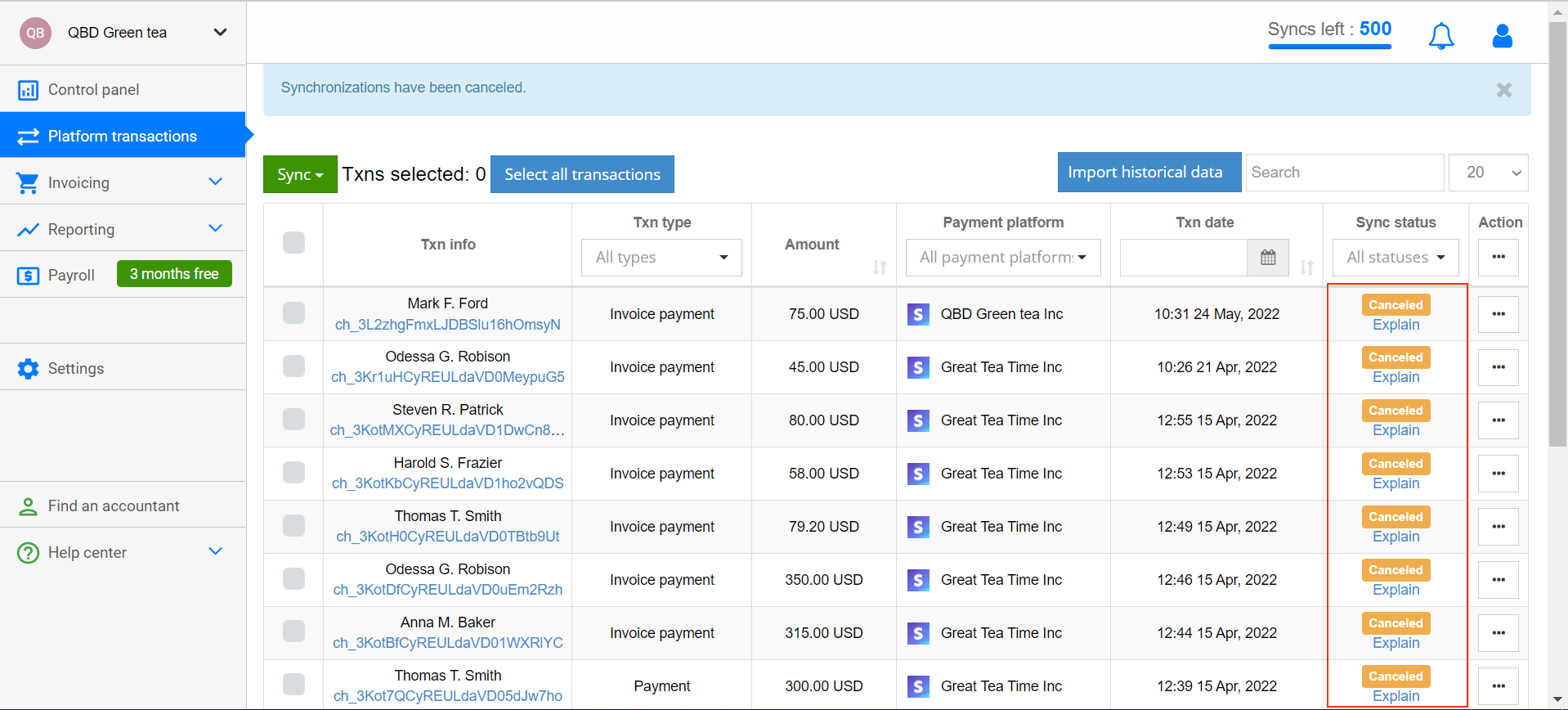Open transaction link ch_3L2zhgFmxLJDBSlu16hOmsyN

448,325
